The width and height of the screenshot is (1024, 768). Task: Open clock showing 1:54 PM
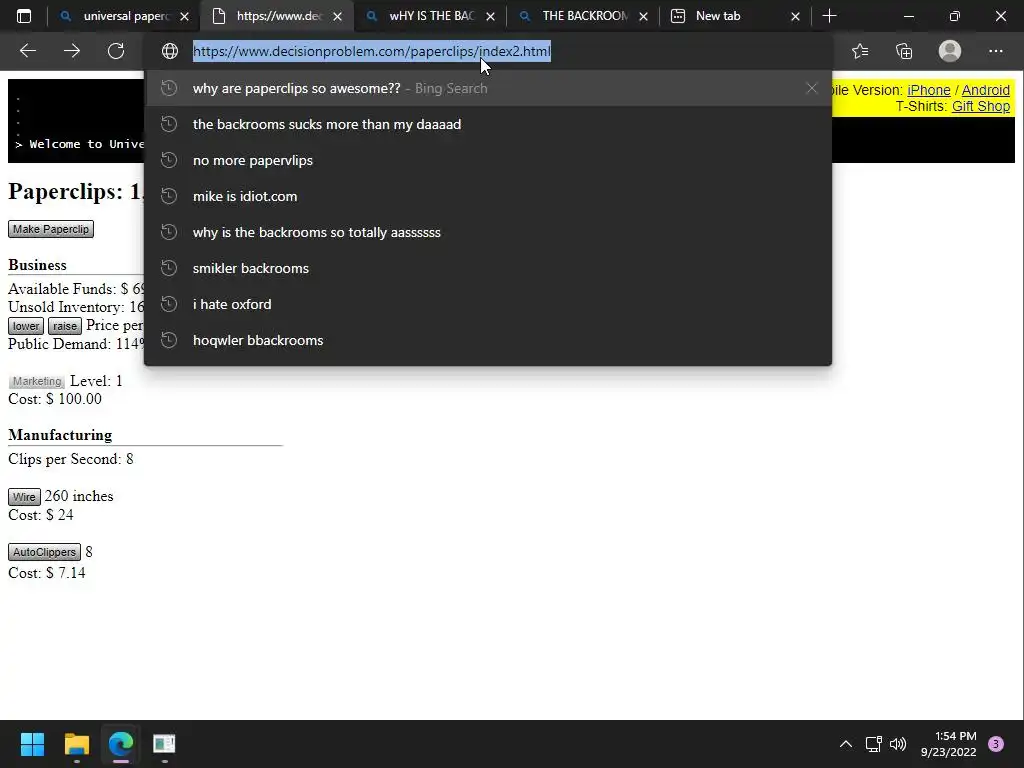(x=949, y=744)
